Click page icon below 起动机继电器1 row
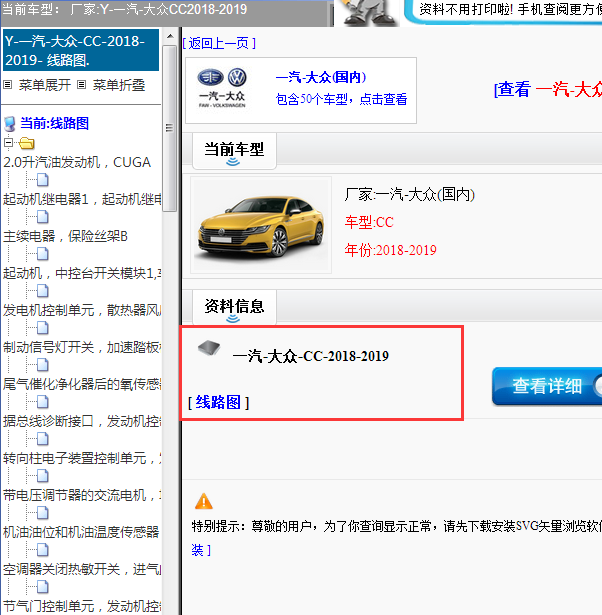602x615 pixels. point(43,217)
